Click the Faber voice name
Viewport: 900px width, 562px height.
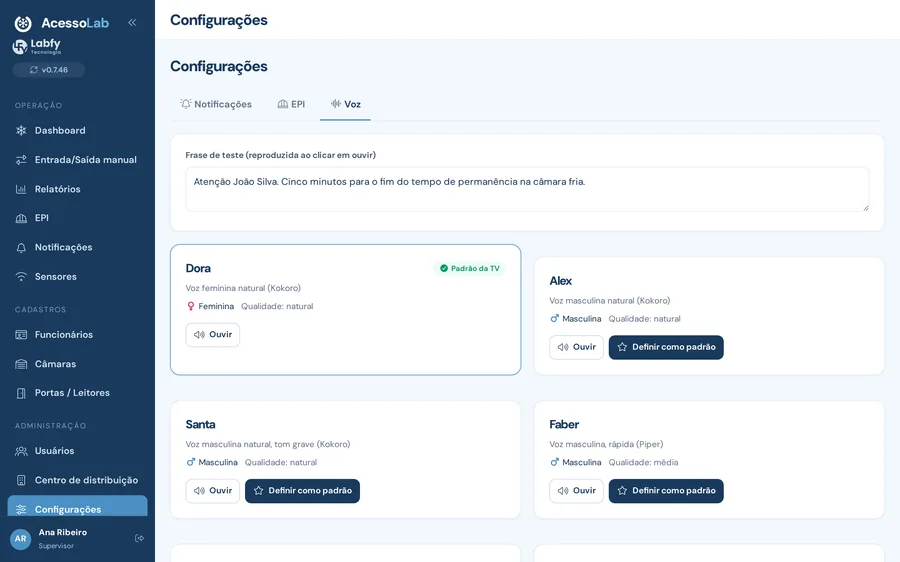coord(564,424)
